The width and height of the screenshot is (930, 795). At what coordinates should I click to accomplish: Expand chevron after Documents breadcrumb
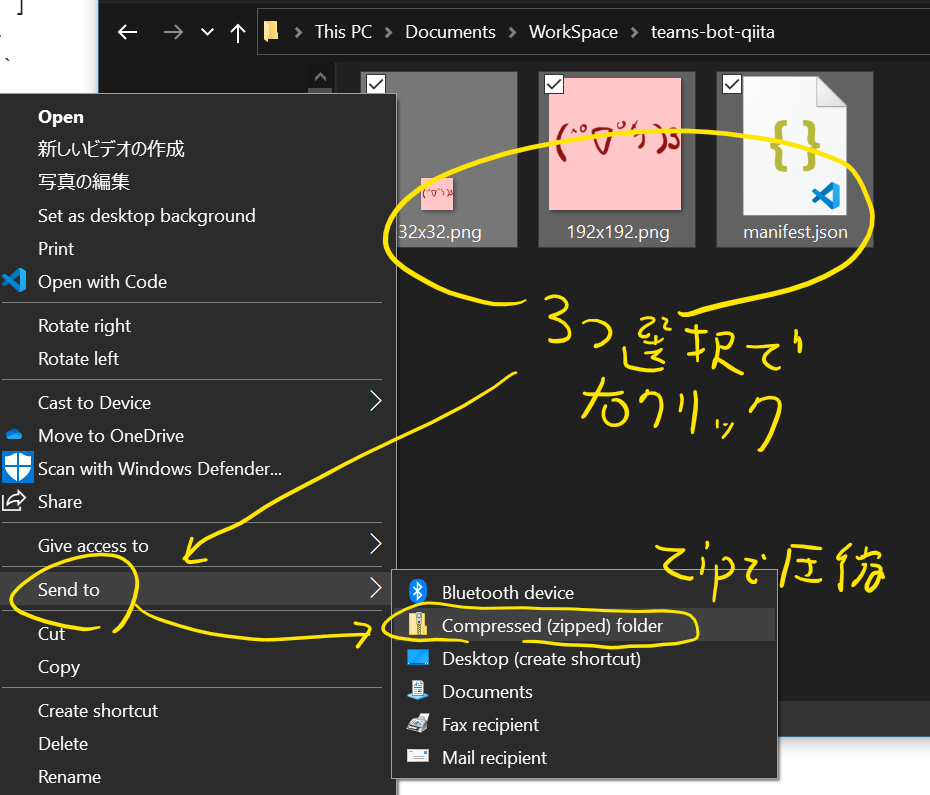(512, 32)
